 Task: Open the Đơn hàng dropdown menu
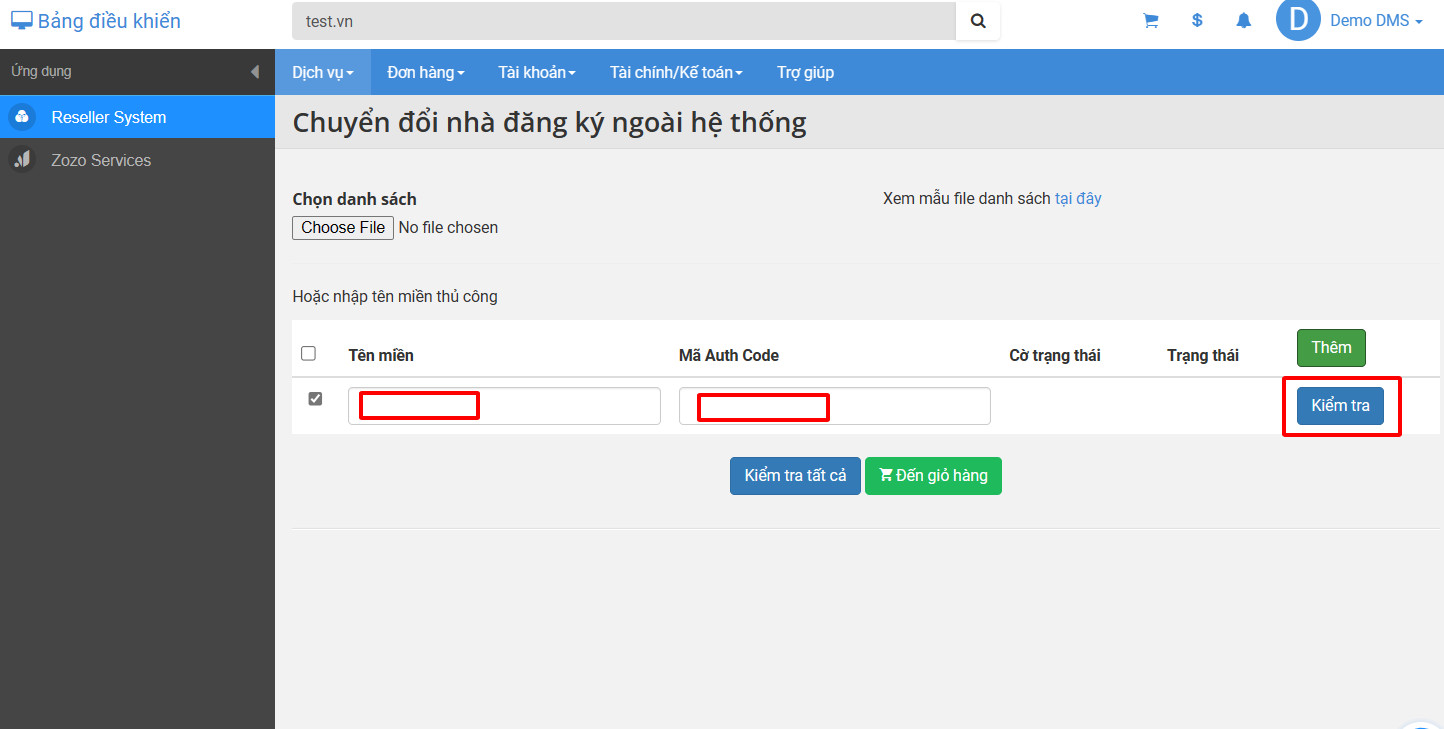pyautogui.click(x=426, y=72)
